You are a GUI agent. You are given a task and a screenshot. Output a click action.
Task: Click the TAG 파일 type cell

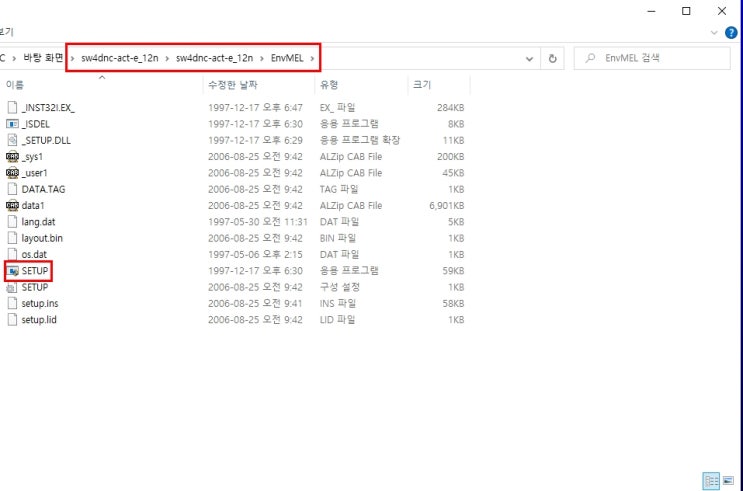(x=339, y=189)
